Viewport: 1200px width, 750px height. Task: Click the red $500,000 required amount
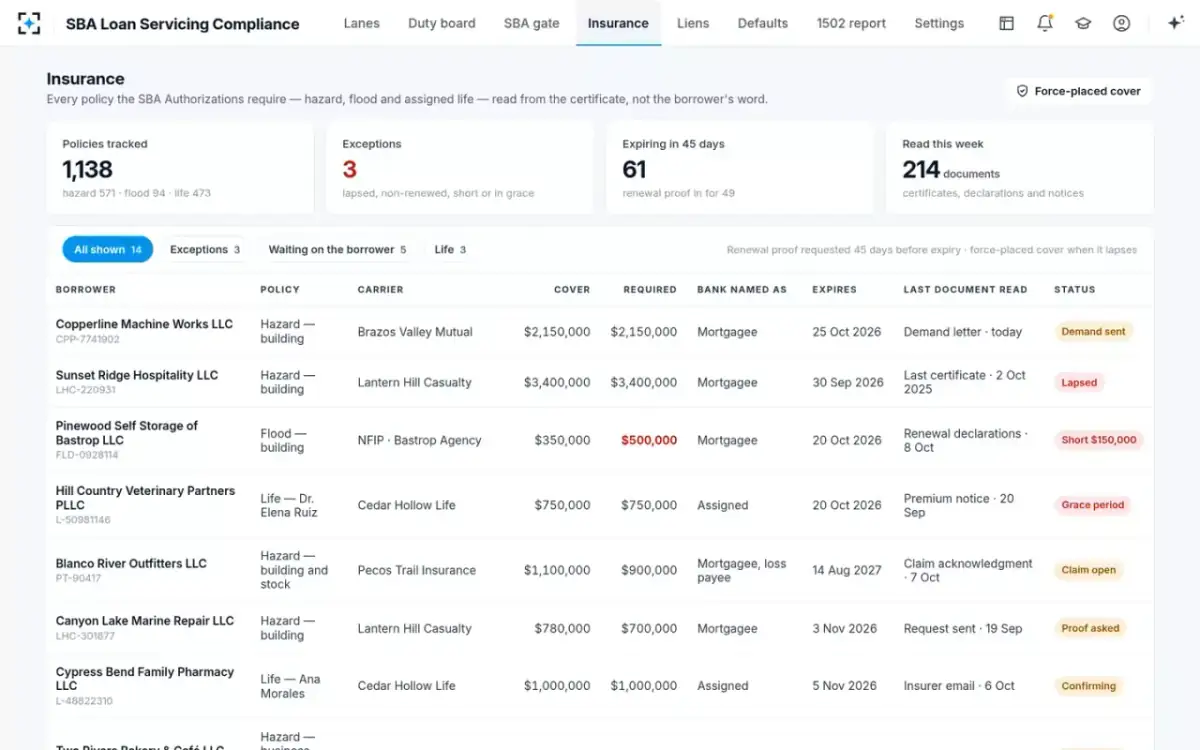(x=649, y=440)
